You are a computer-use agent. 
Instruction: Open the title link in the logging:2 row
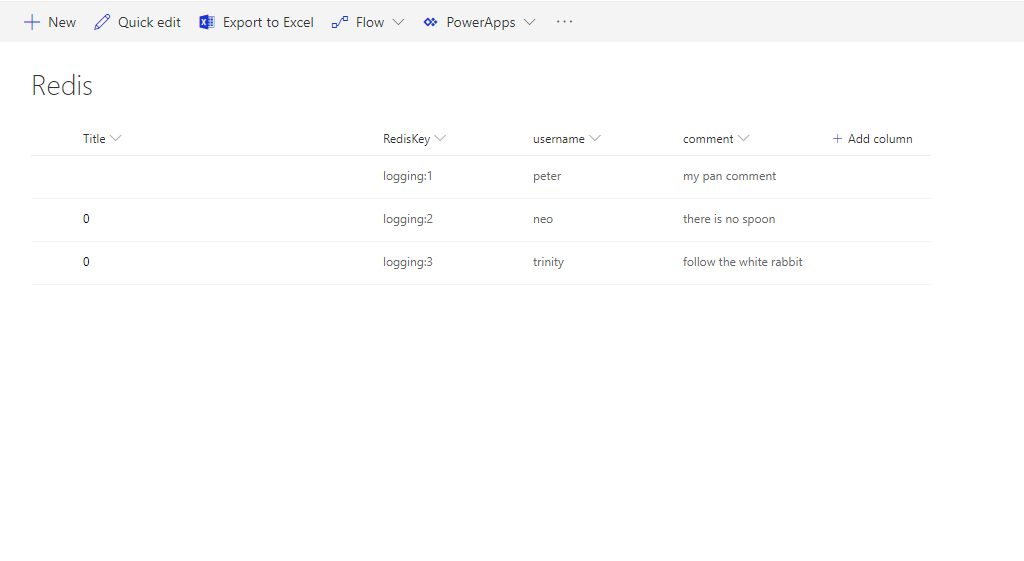(x=86, y=219)
